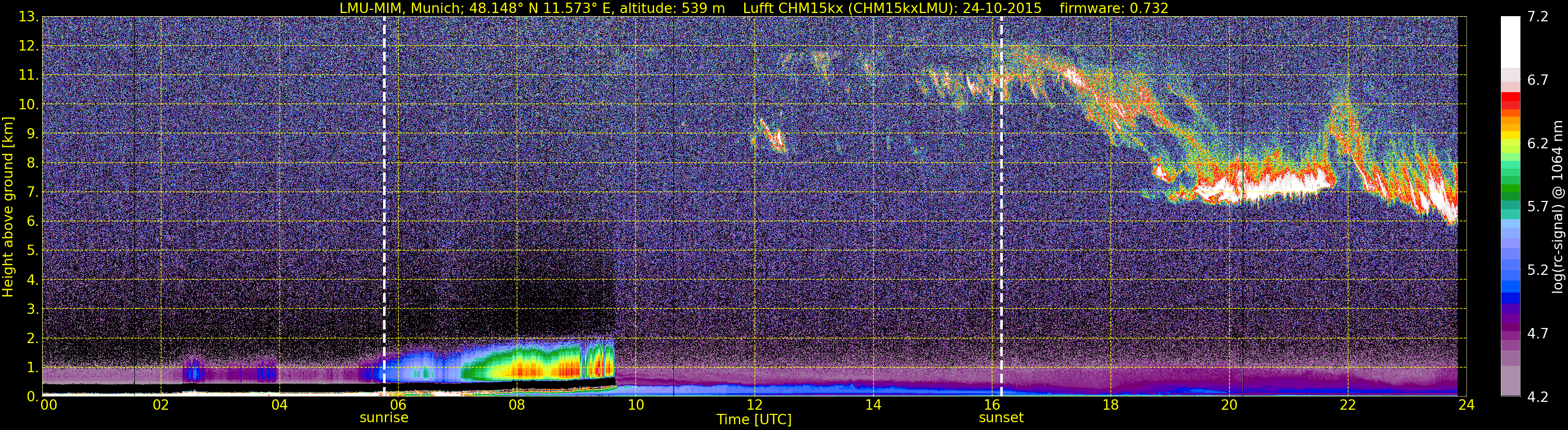The width and height of the screenshot is (1568, 430).
Task: Click the white dashed sunrise line
Action: pyautogui.click(x=384, y=206)
